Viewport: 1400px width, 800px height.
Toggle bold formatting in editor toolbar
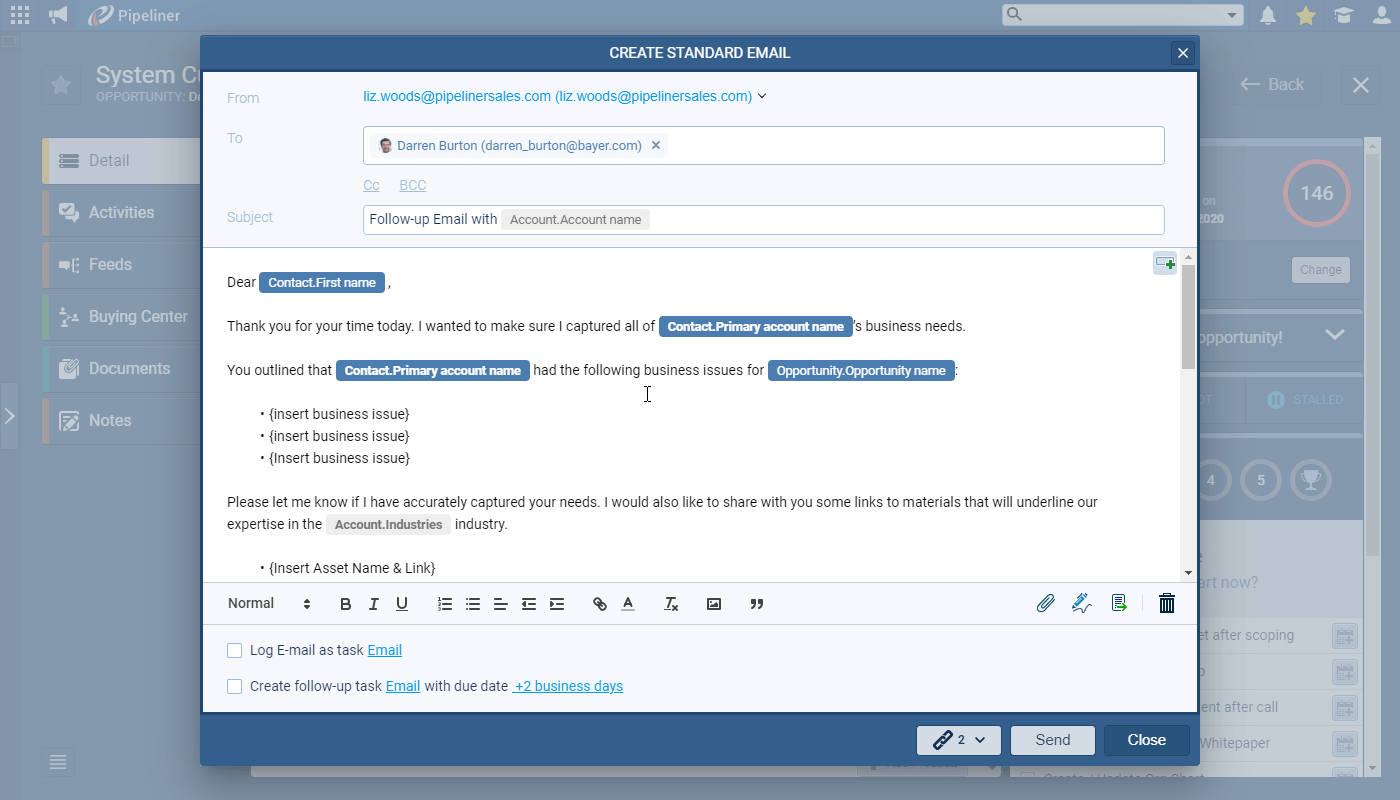pyautogui.click(x=346, y=604)
